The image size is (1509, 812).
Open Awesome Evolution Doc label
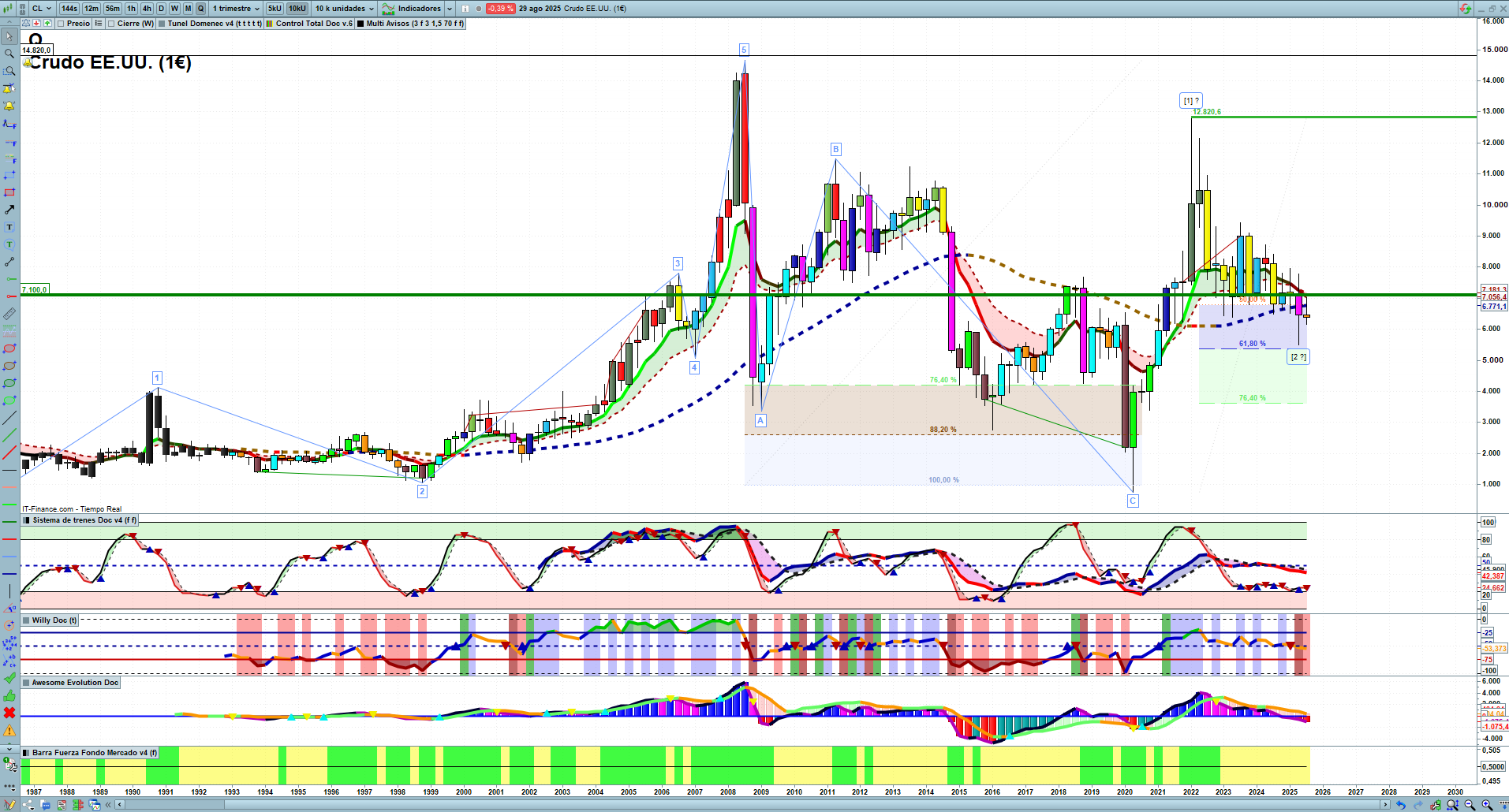click(x=71, y=683)
